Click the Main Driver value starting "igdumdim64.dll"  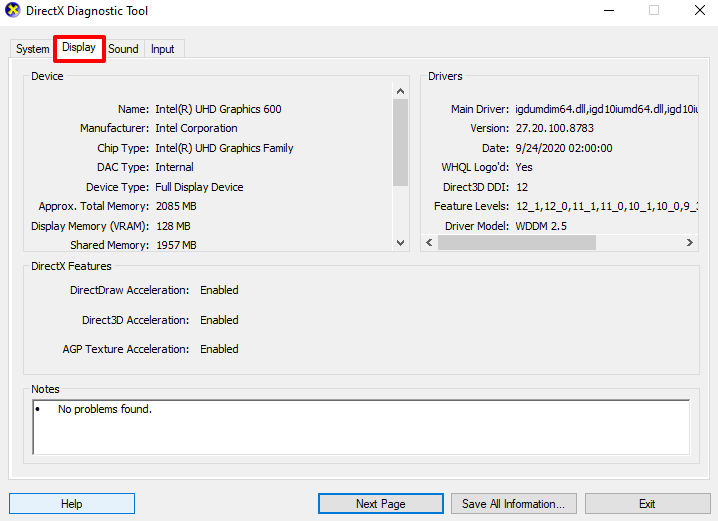tap(606, 109)
